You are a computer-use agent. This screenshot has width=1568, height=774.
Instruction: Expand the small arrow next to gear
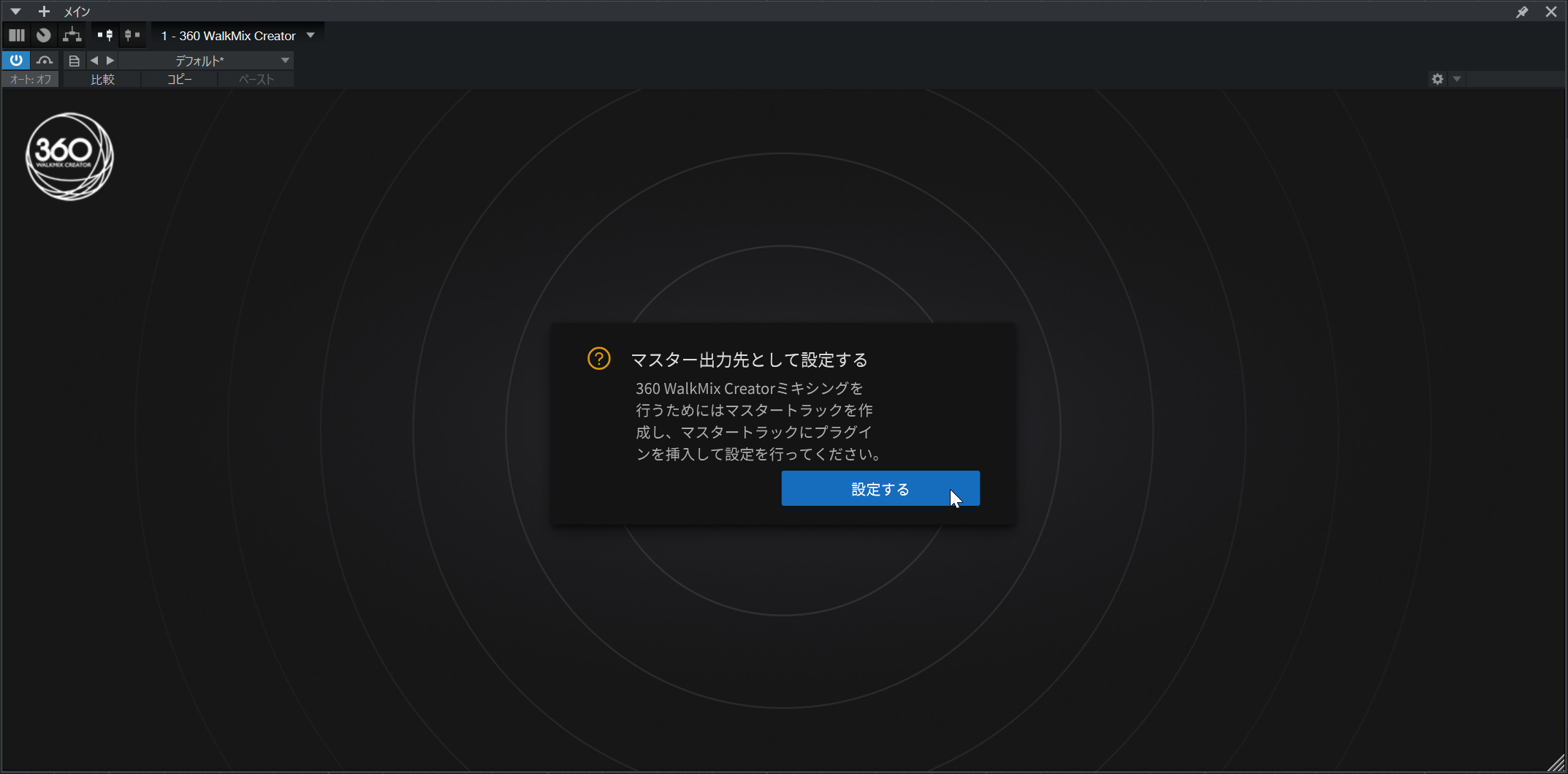point(1456,79)
